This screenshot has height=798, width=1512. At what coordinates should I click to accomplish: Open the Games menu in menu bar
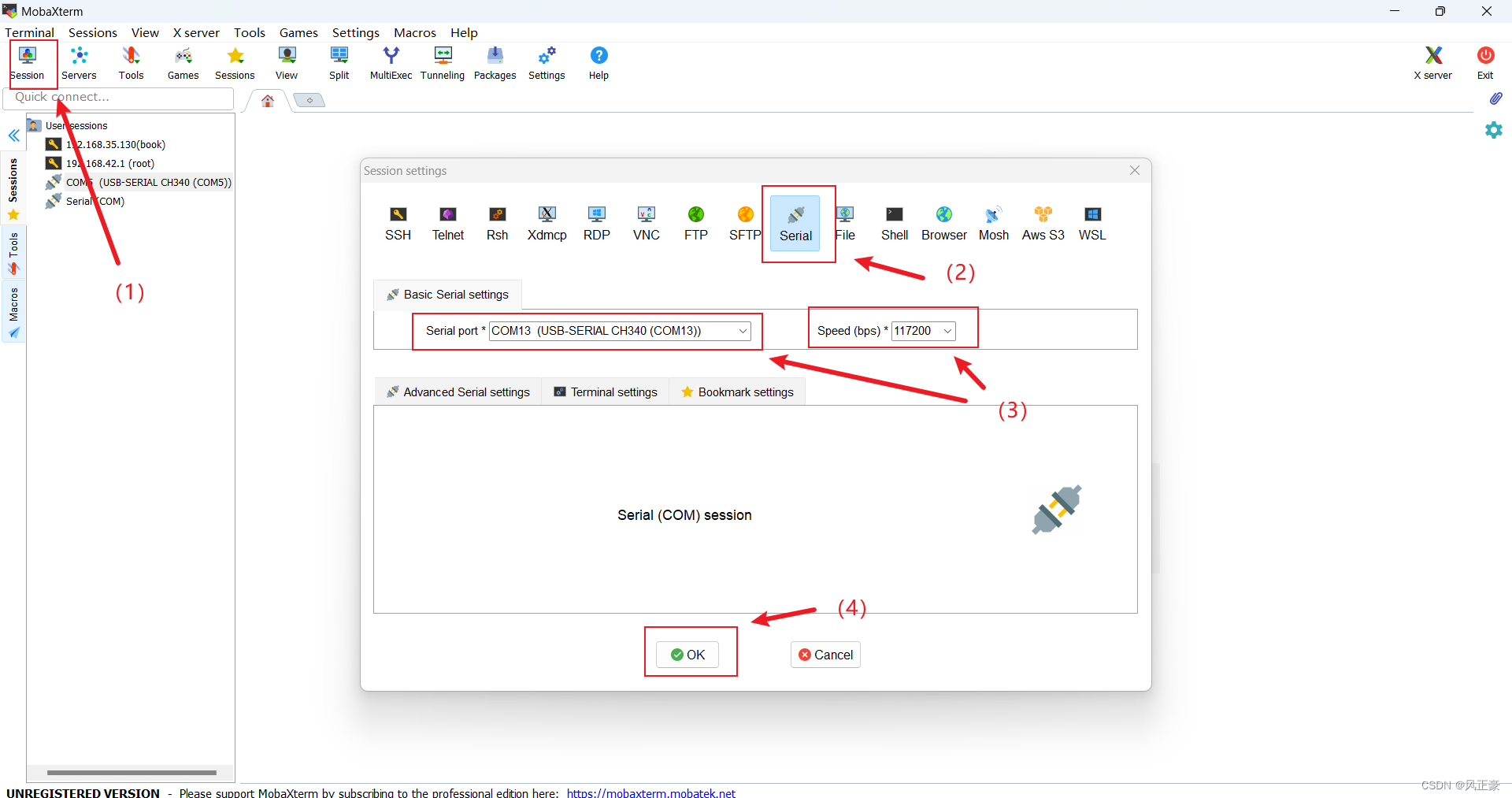pyautogui.click(x=298, y=32)
